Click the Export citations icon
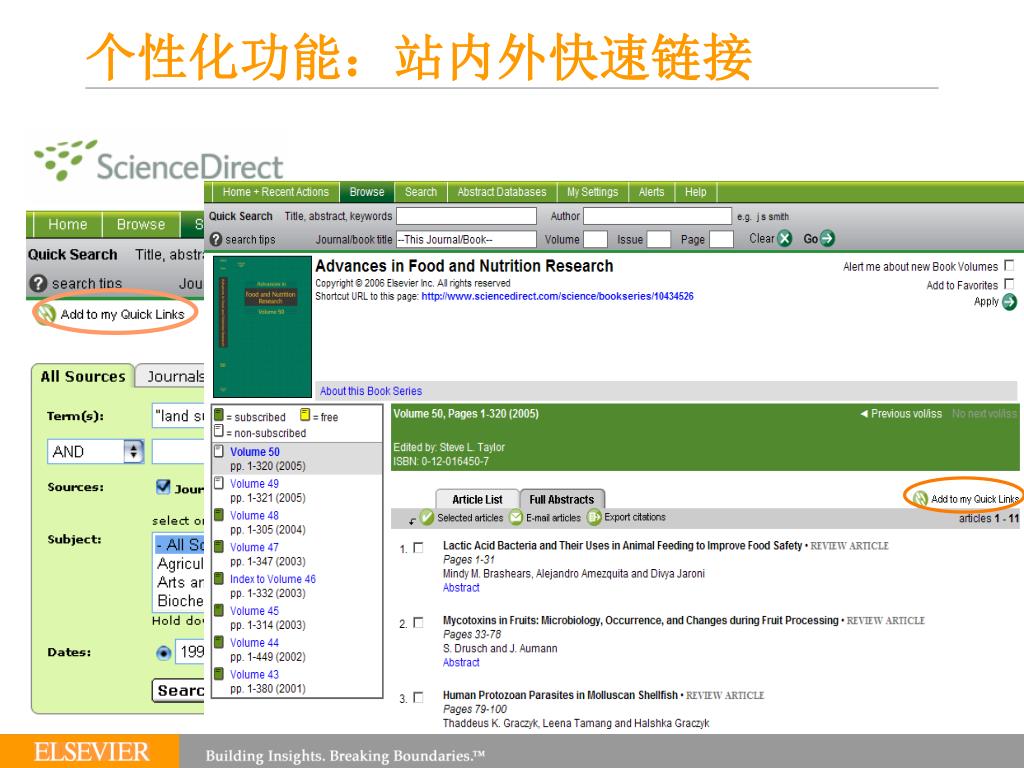 (594, 518)
